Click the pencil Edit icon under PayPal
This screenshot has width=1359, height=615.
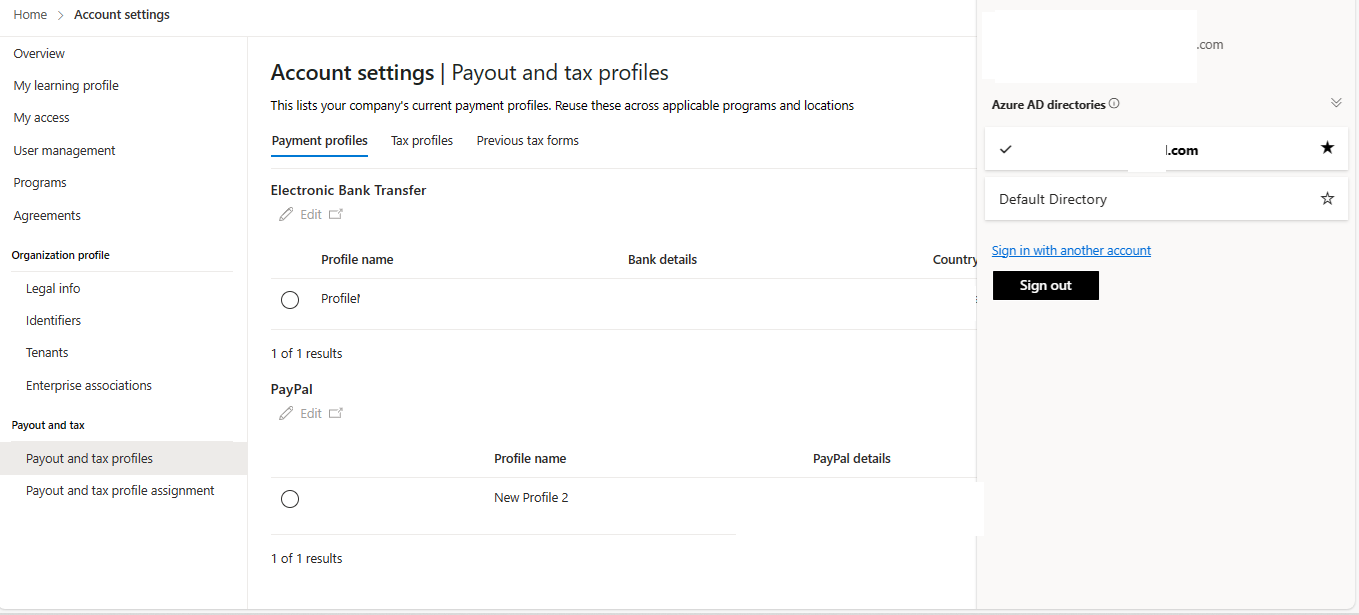tap(287, 413)
